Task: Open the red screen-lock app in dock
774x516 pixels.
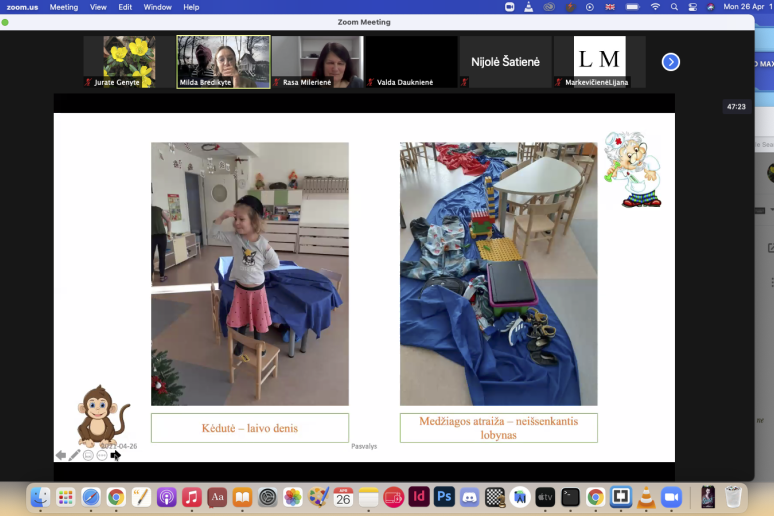Action: (x=393, y=497)
